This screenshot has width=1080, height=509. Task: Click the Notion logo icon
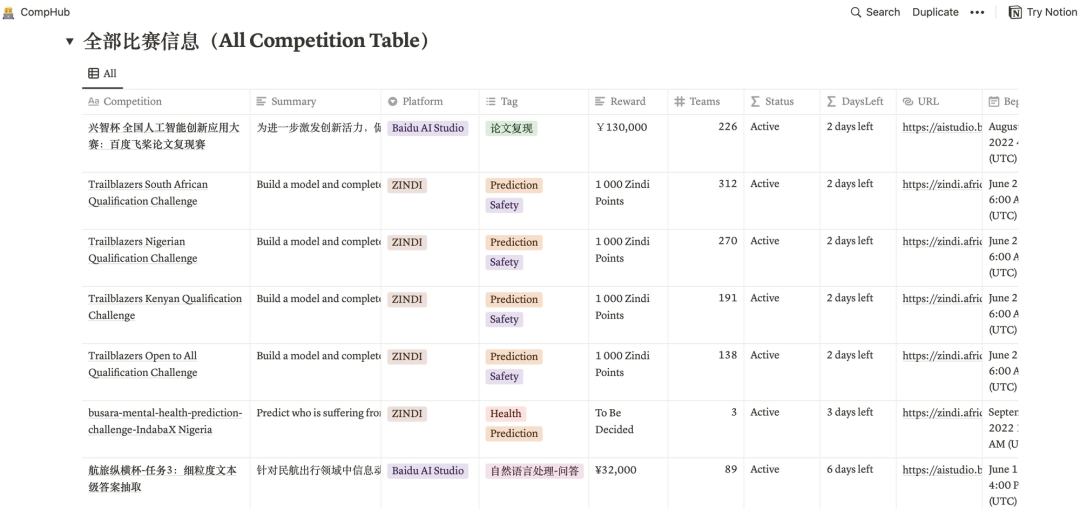(1015, 12)
